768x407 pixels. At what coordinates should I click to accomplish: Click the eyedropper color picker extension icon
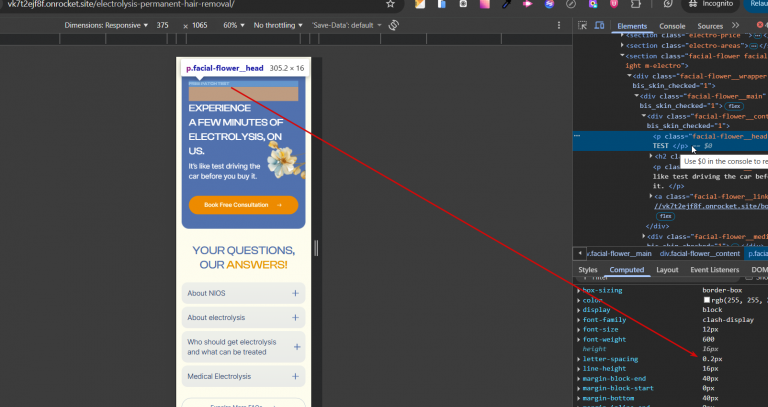tap(506, 4)
